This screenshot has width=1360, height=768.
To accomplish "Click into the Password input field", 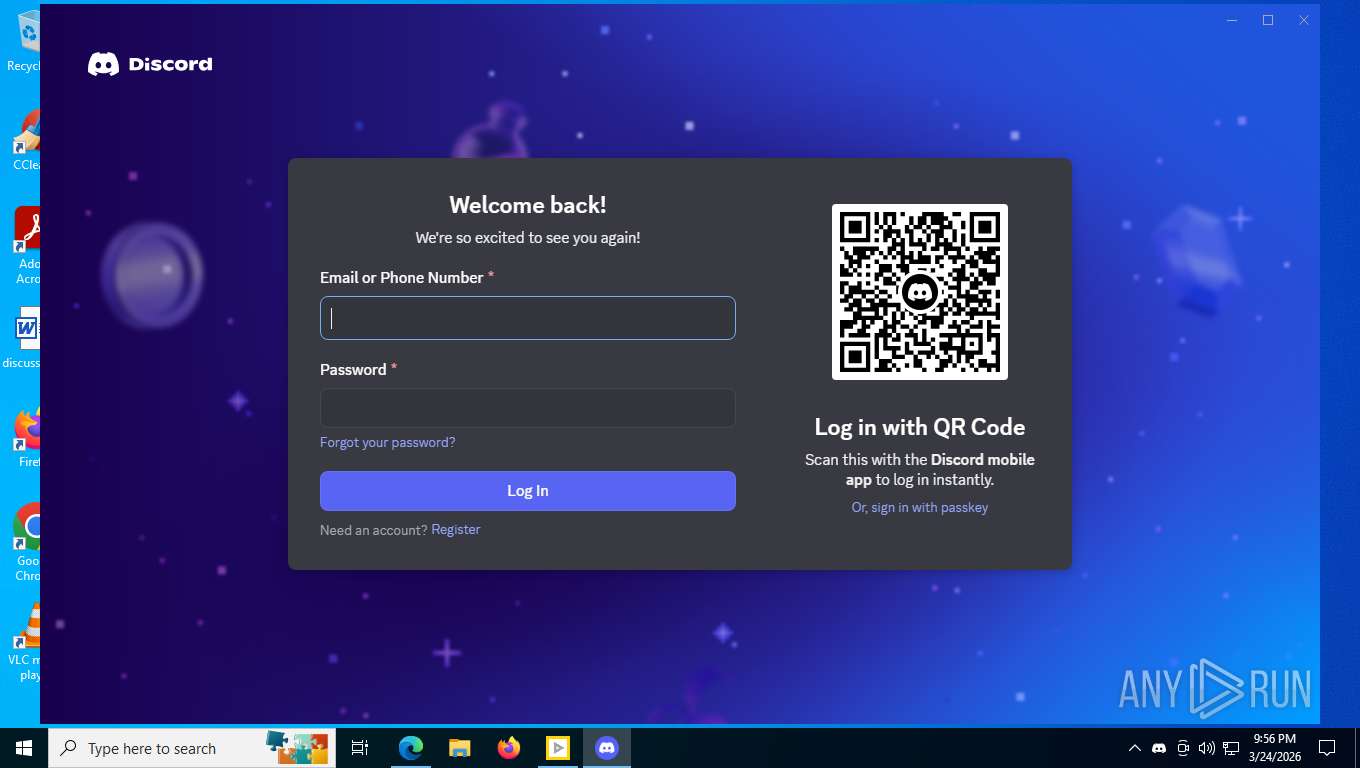I will (528, 408).
